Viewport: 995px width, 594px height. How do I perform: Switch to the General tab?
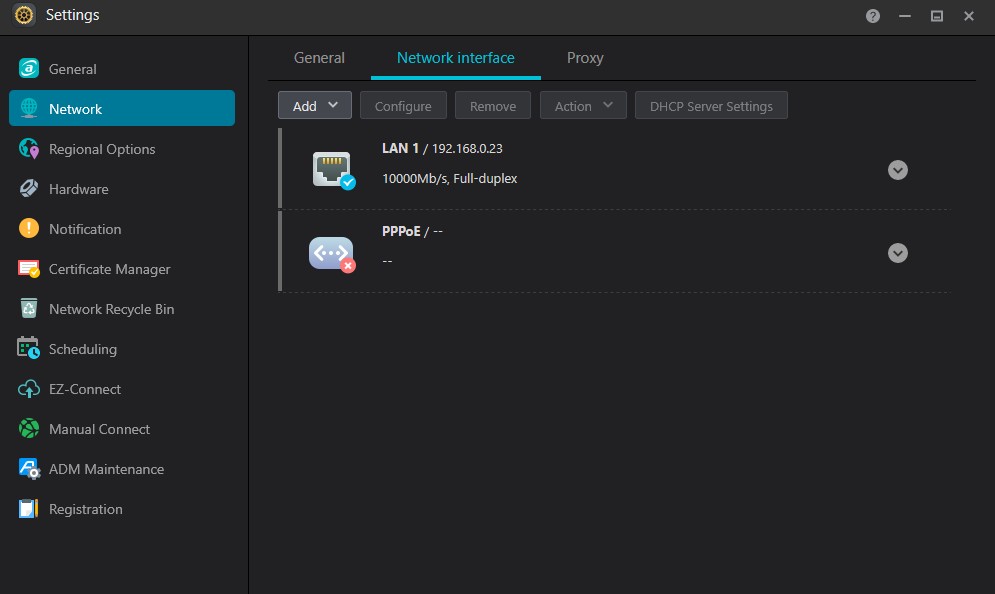pyautogui.click(x=319, y=58)
